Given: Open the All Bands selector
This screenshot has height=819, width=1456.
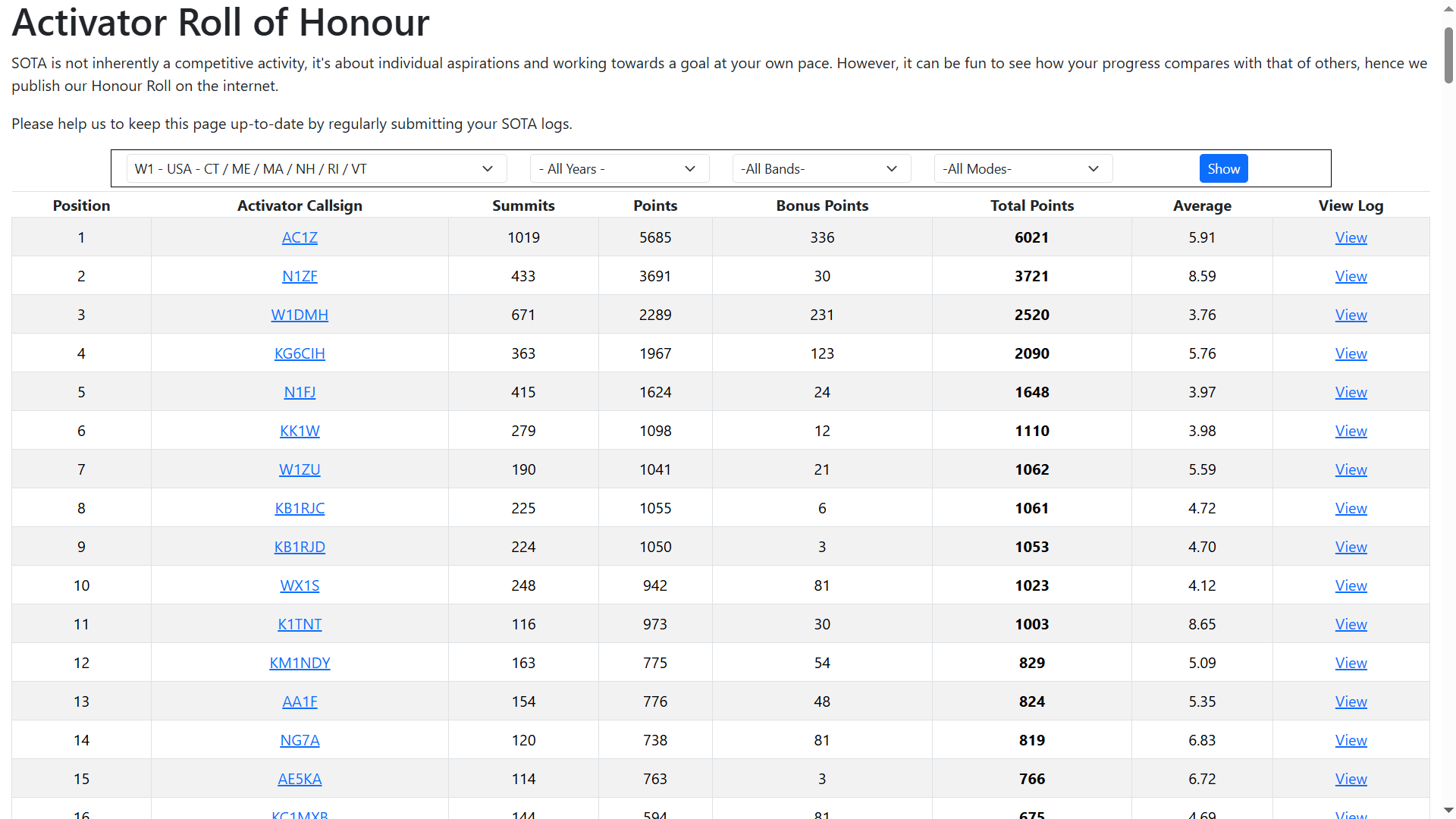Looking at the screenshot, I should (821, 168).
